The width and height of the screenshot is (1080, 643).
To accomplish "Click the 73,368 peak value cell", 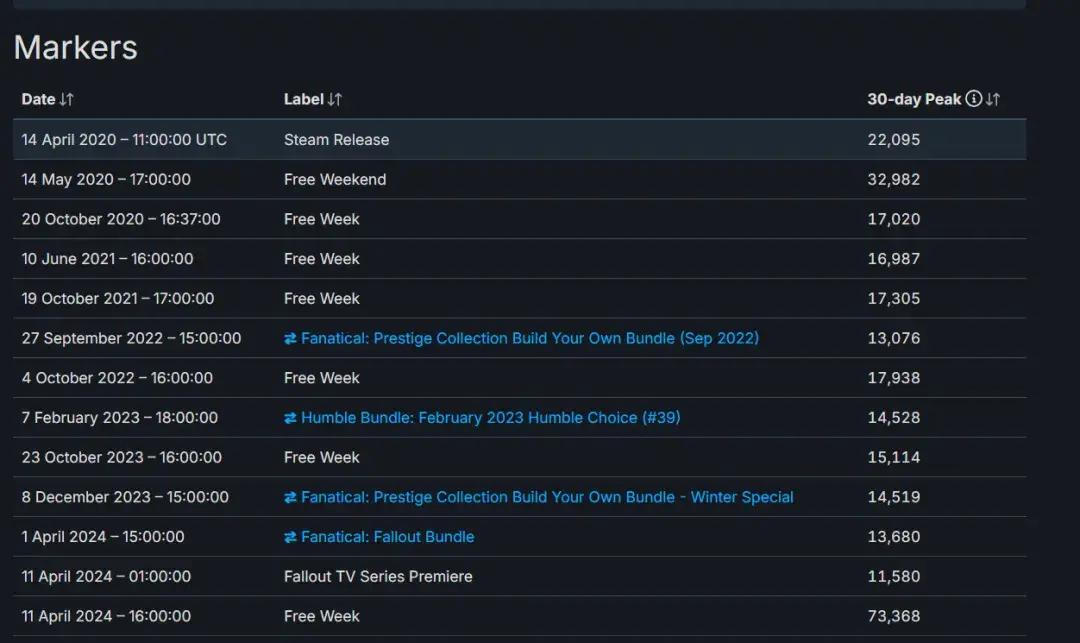I will [x=893, y=616].
